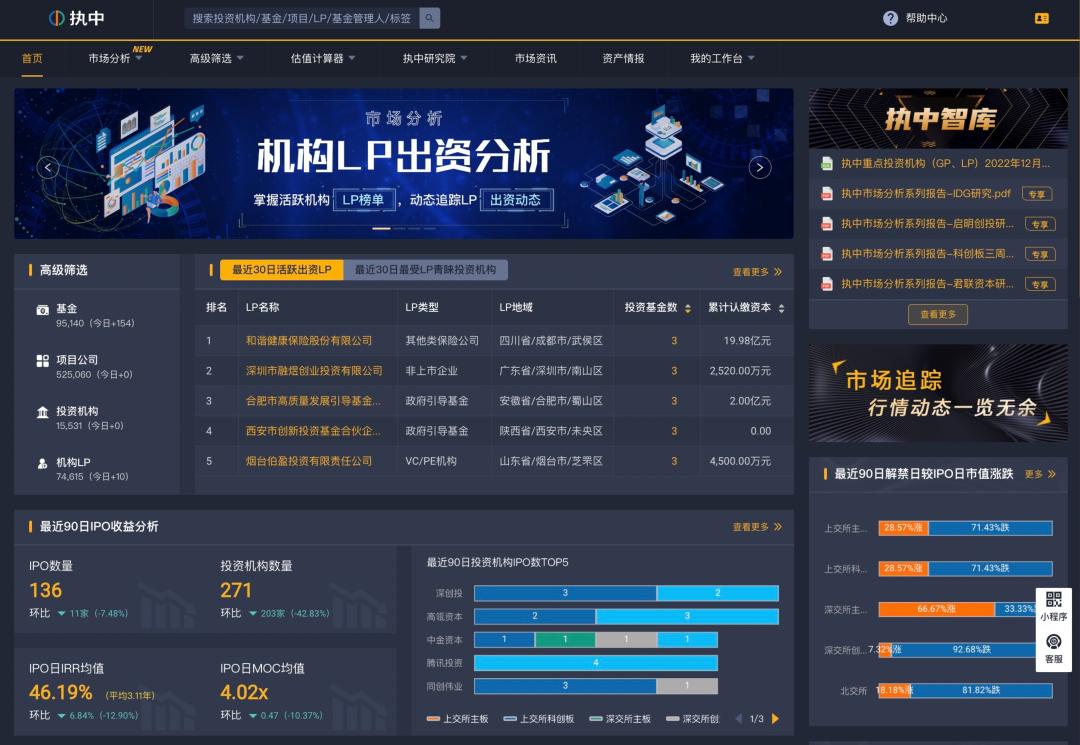The height and width of the screenshot is (745, 1080).
Task: Click the 项目公司 grid icon
Action: [x=43, y=361]
